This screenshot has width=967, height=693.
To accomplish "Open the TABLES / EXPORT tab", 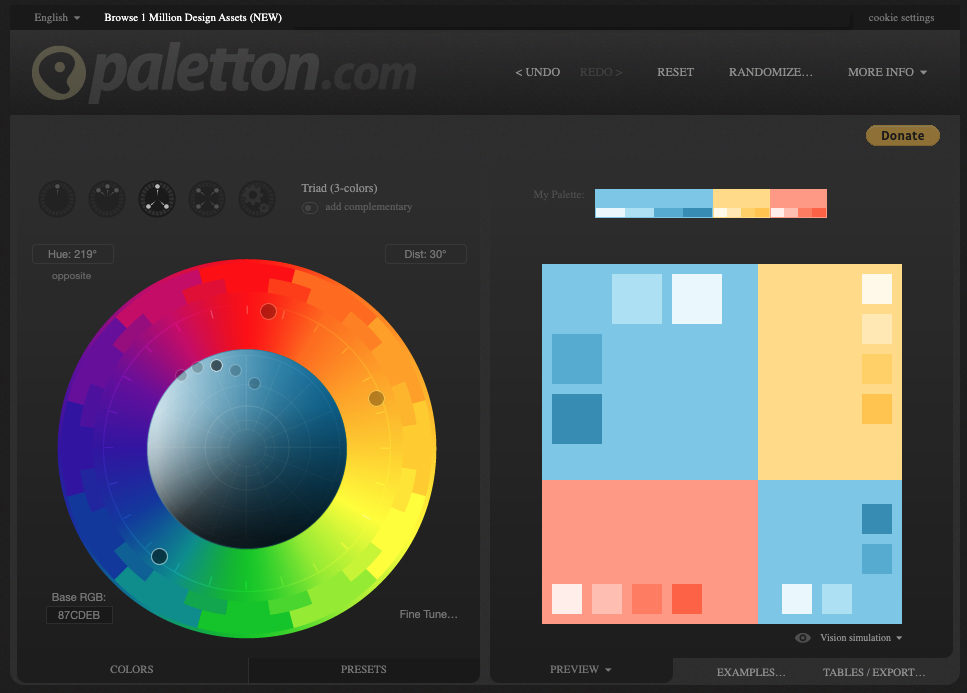I will click(x=874, y=672).
